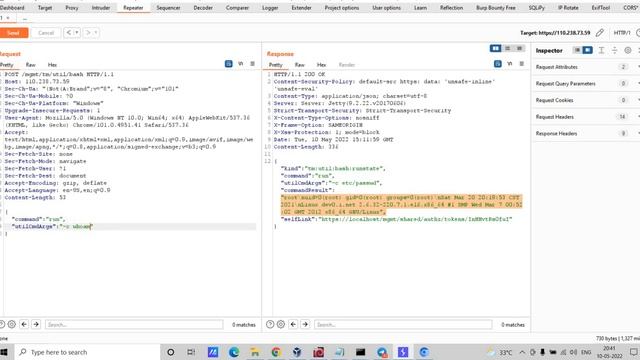Open the Decoder tab
Screen dimensions: 640x360
[x=203, y=8]
